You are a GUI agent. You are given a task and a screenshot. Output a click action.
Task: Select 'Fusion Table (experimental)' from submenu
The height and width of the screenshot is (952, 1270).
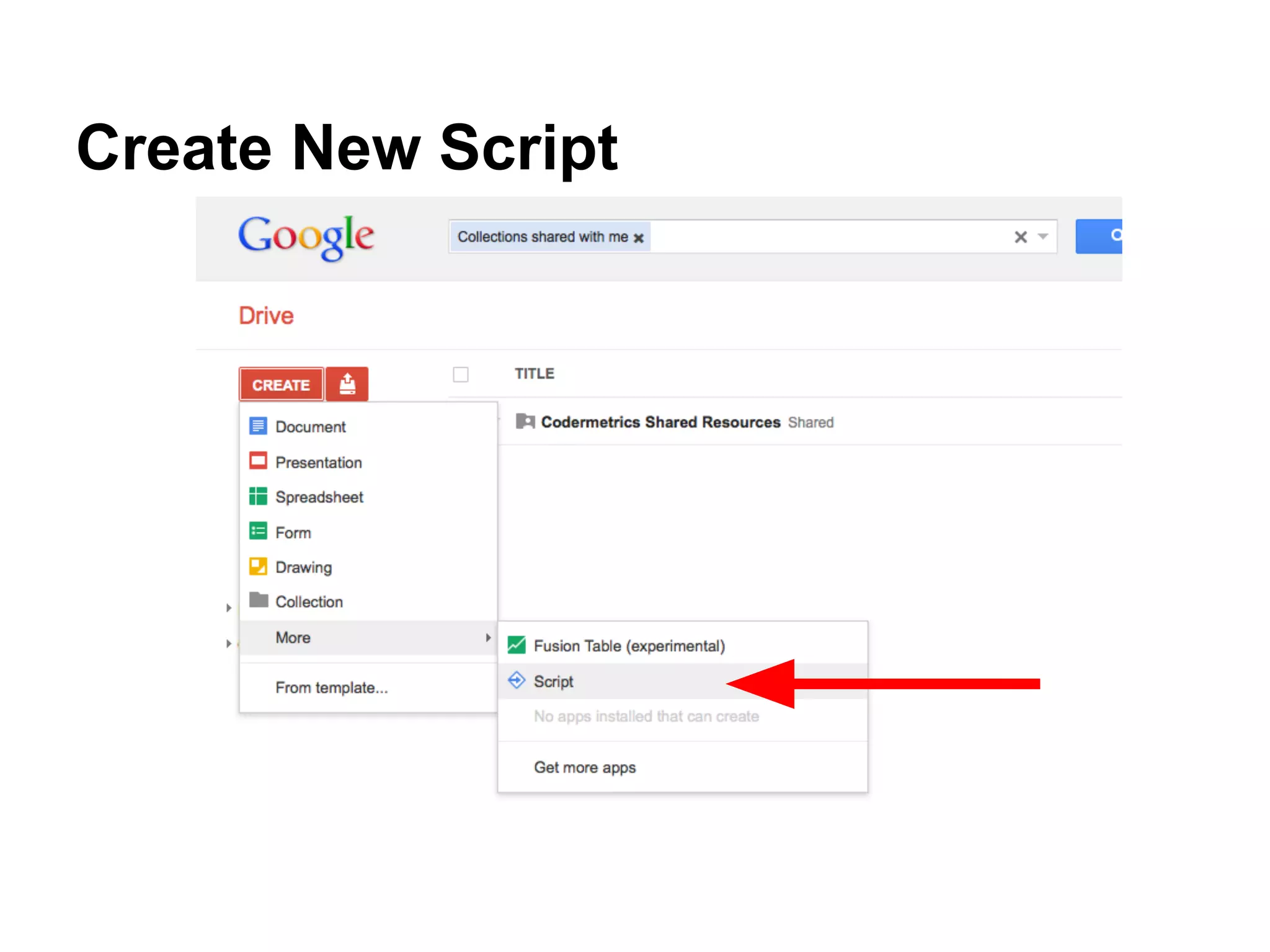[x=683, y=646]
